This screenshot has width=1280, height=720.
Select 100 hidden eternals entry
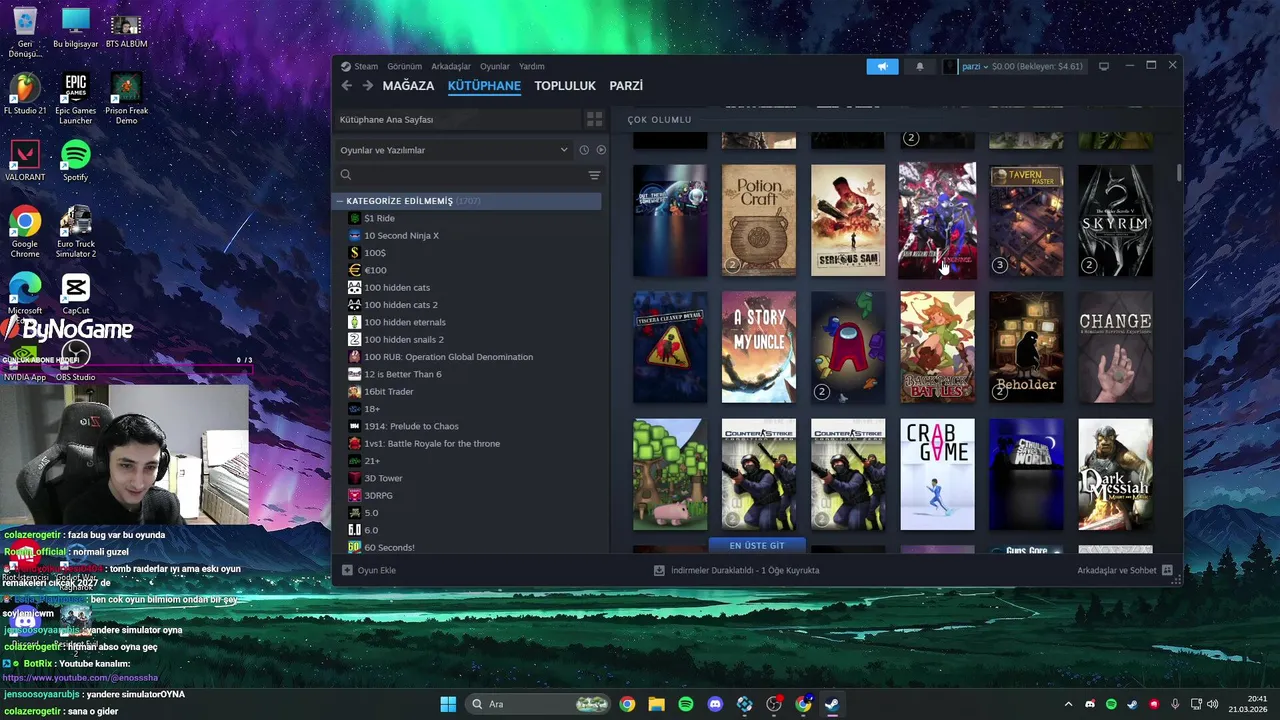point(404,322)
